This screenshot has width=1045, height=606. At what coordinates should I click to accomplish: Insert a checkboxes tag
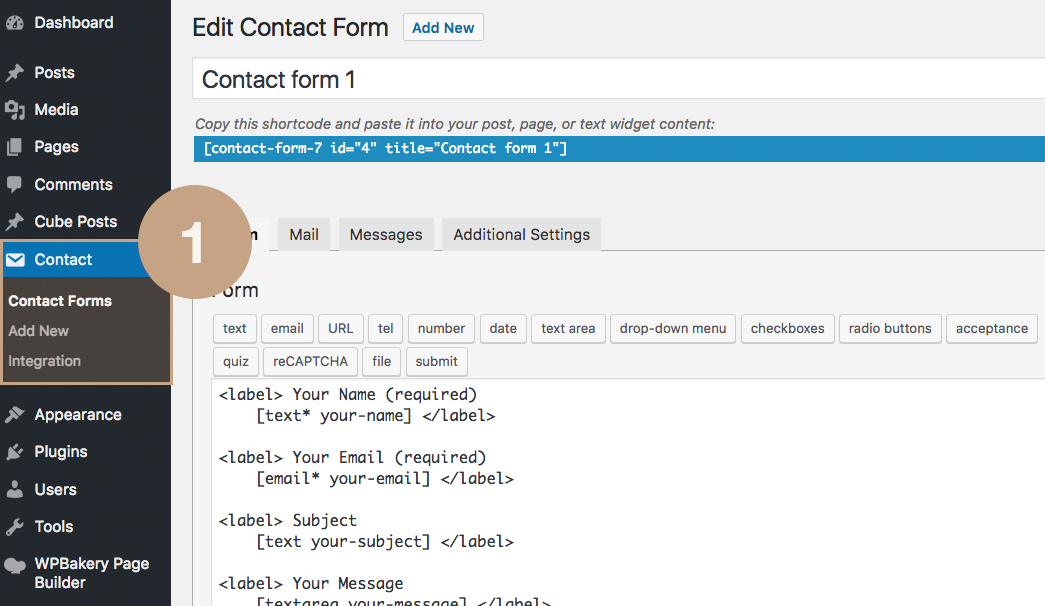pos(788,329)
